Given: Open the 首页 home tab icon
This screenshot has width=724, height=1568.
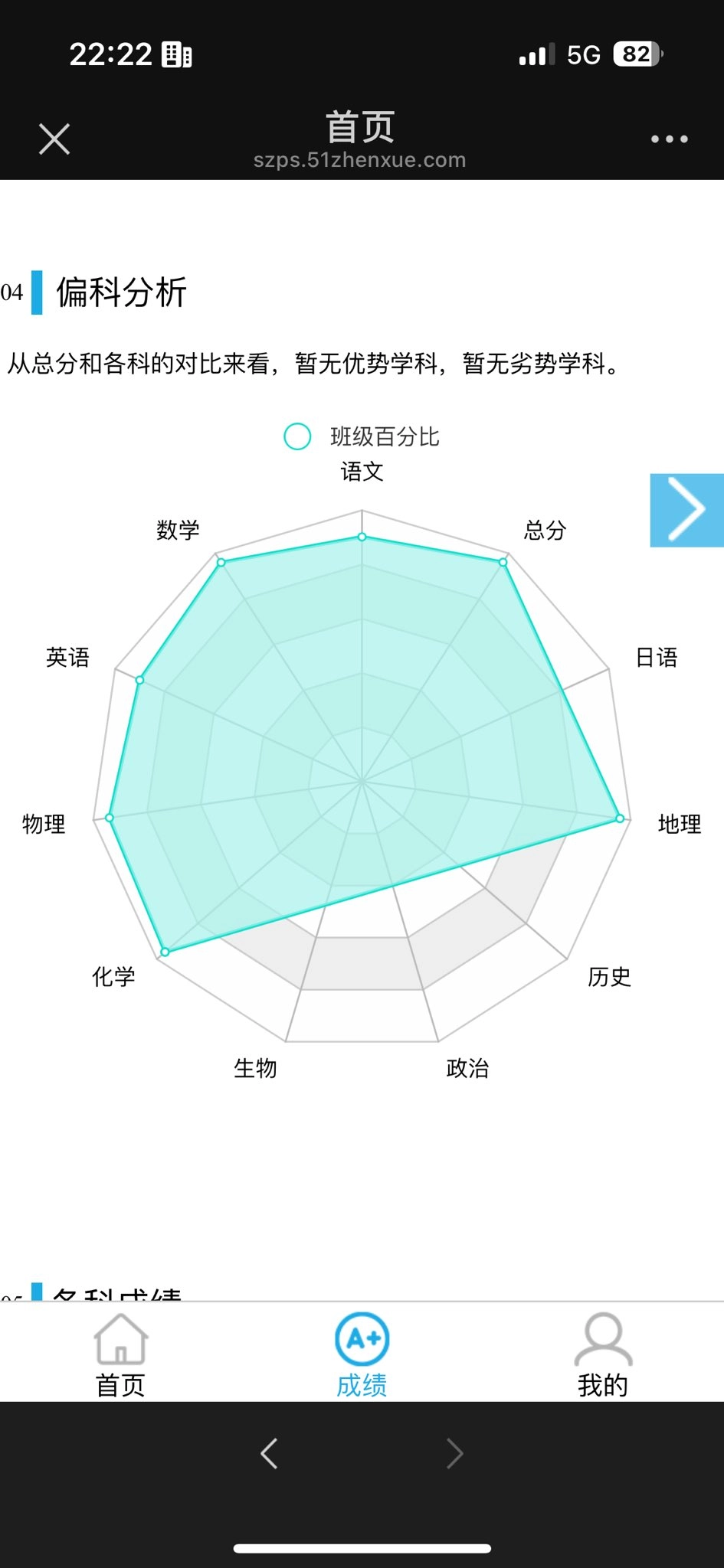Looking at the screenshot, I should point(121,1339).
